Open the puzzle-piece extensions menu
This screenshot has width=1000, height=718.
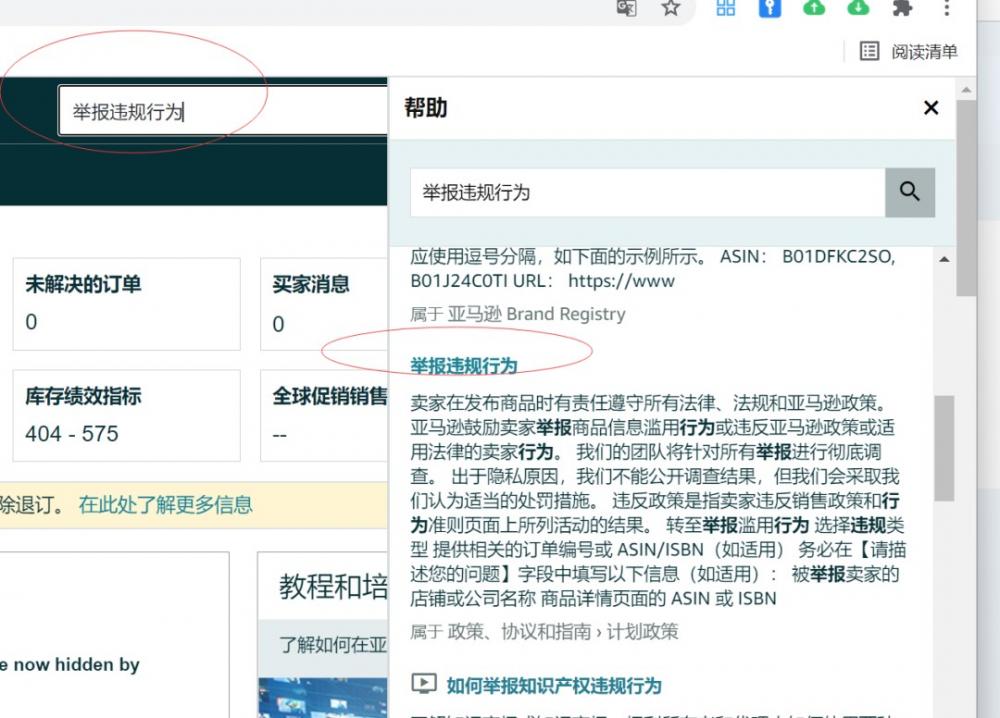coord(902,8)
